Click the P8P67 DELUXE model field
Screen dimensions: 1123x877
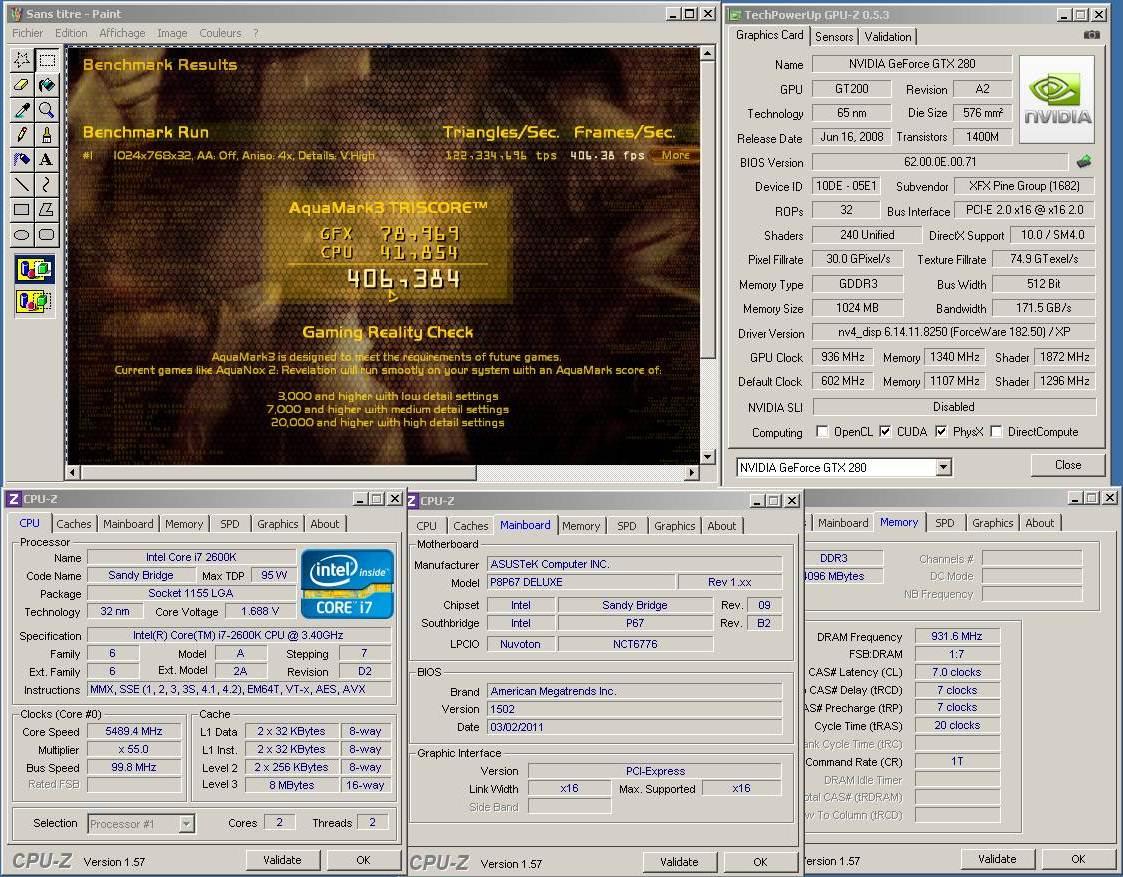tap(580, 582)
